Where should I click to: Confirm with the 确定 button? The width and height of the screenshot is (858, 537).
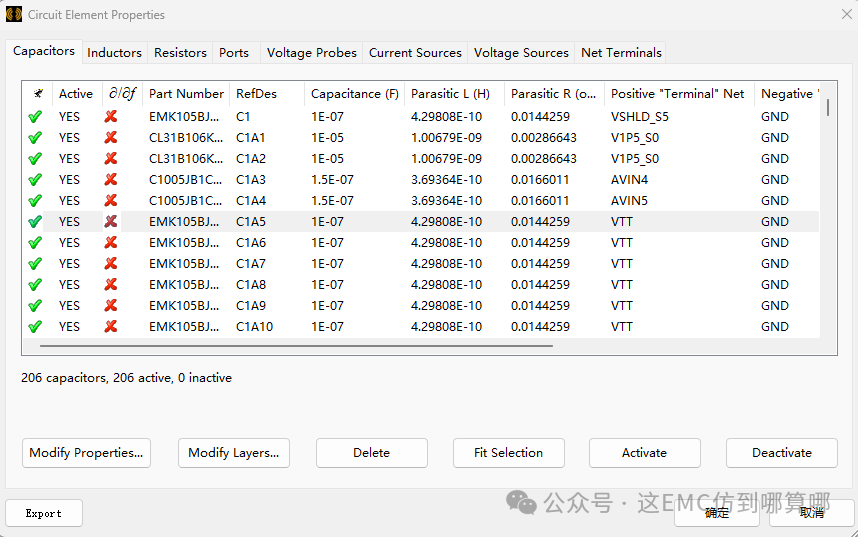(717, 513)
